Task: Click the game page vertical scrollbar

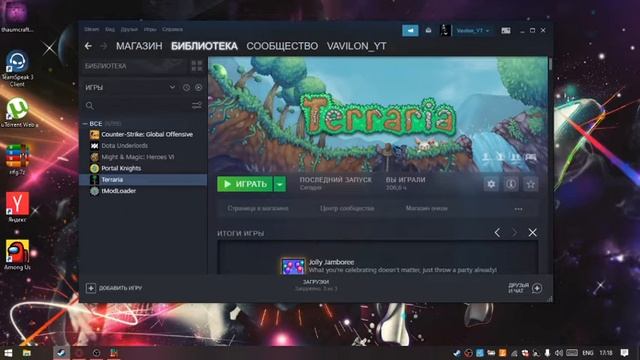Action: tap(550, 64)
